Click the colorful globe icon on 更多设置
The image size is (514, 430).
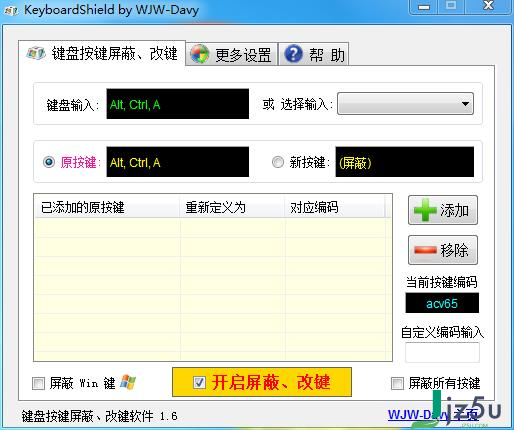click(199, 54)
